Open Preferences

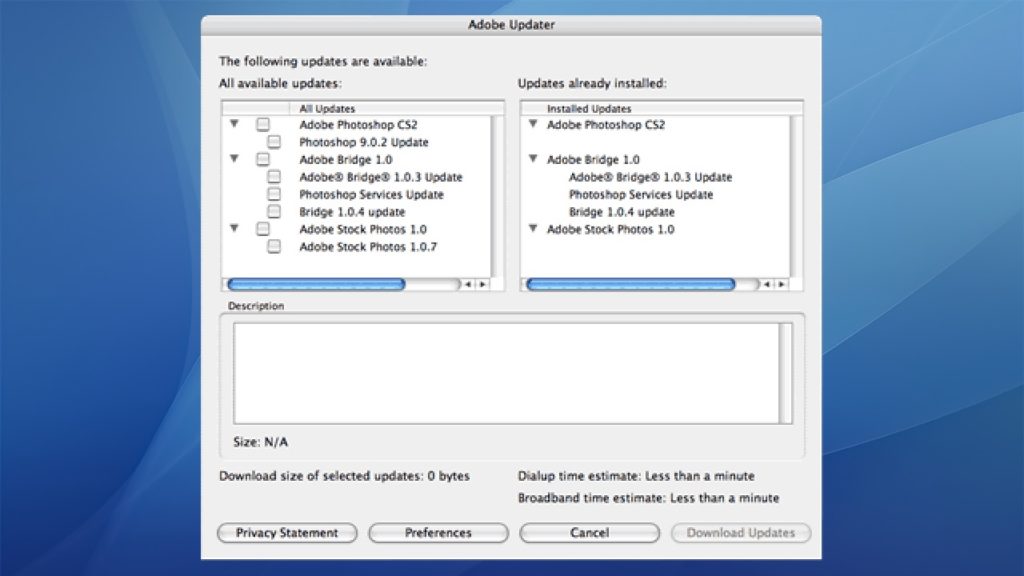coord(438,533)
